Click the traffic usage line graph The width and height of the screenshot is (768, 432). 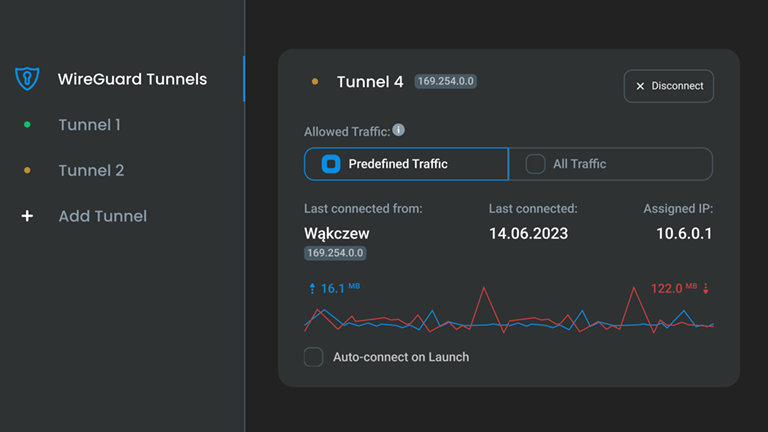tap(509, 314)
